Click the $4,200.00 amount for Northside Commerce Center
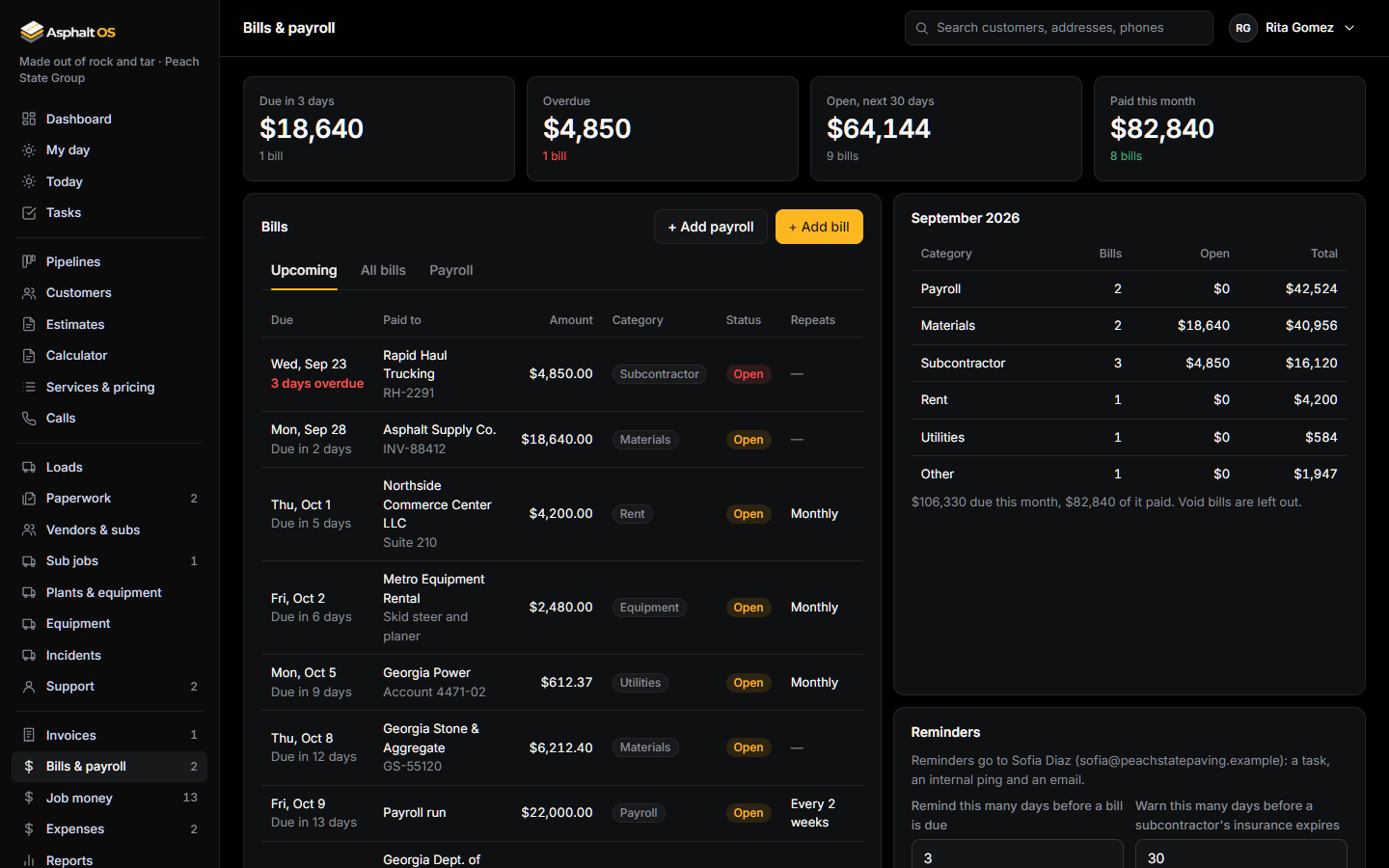1389x868 pixels. click(560, 514)
